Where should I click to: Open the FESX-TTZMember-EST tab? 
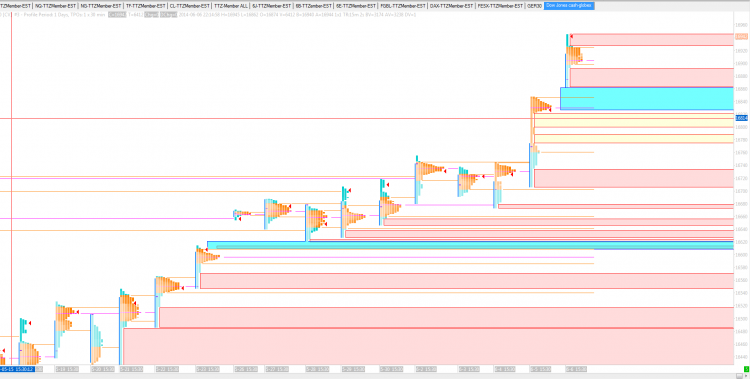[500, 6]
